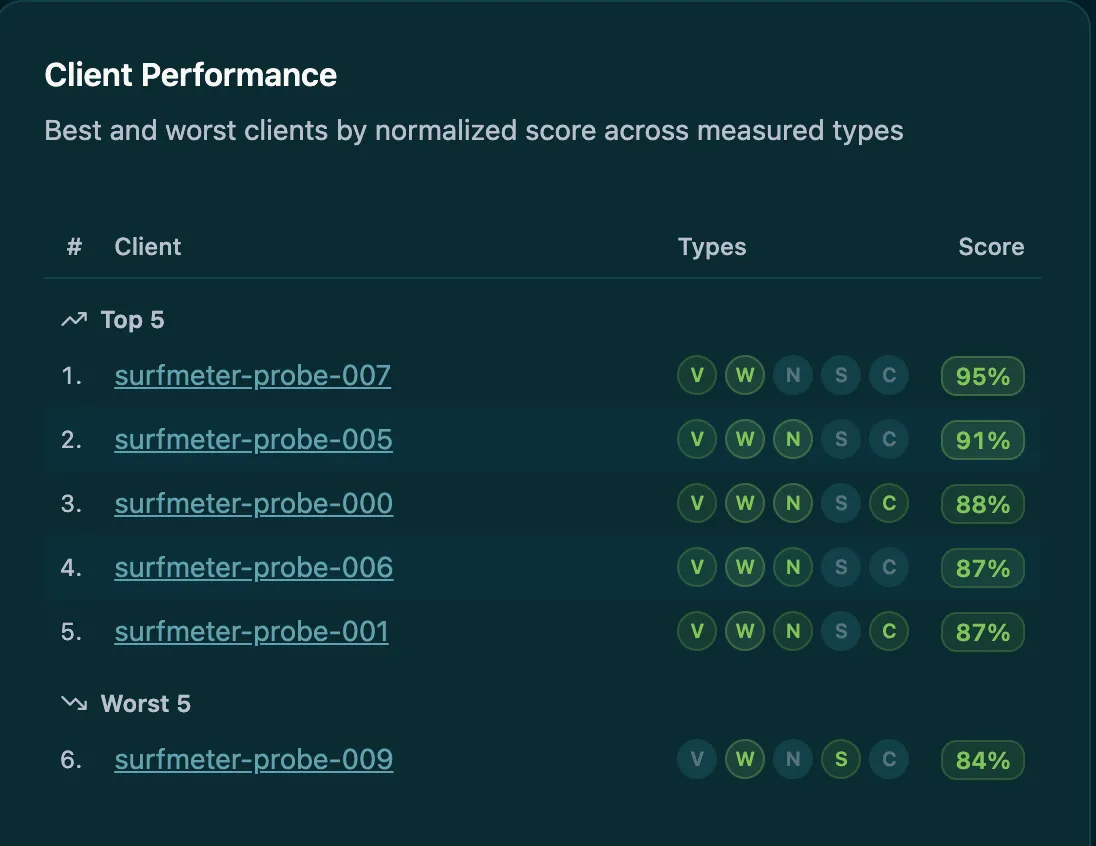Image resolution: width=1096 pixels, height=846 pixels.
Task: Click the Worst 5 section label
Action: coord(145,703)
